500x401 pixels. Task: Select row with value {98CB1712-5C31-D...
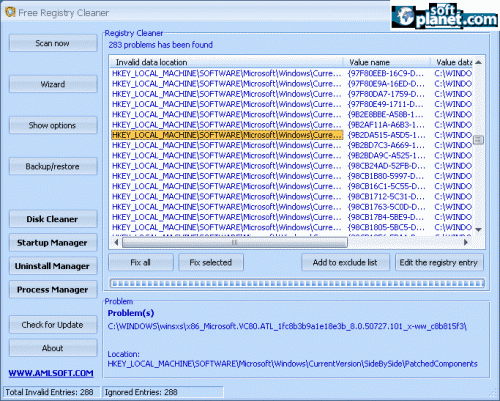[292, 197]
